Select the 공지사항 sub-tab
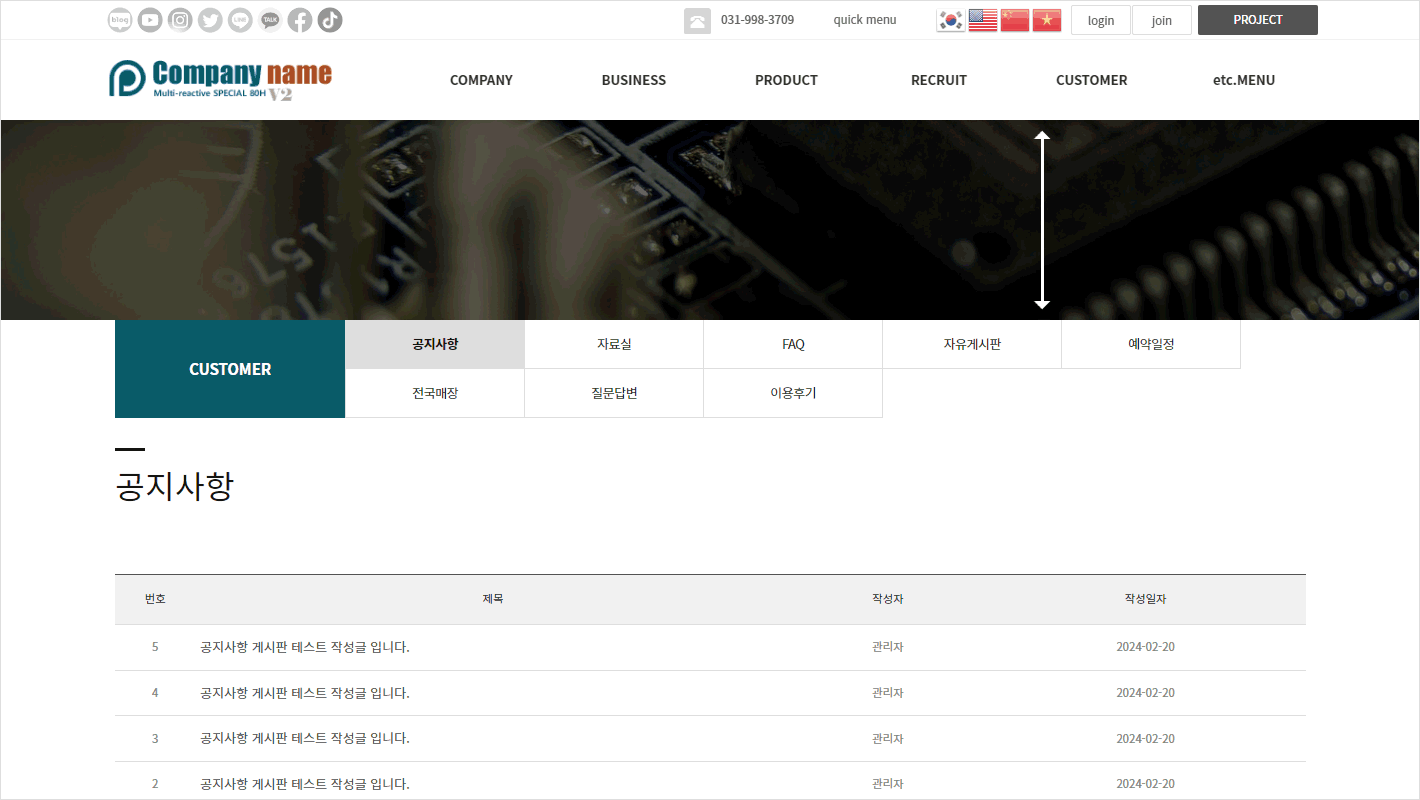The height and width of the screenshot is (800, 1420). coord(435,344)
